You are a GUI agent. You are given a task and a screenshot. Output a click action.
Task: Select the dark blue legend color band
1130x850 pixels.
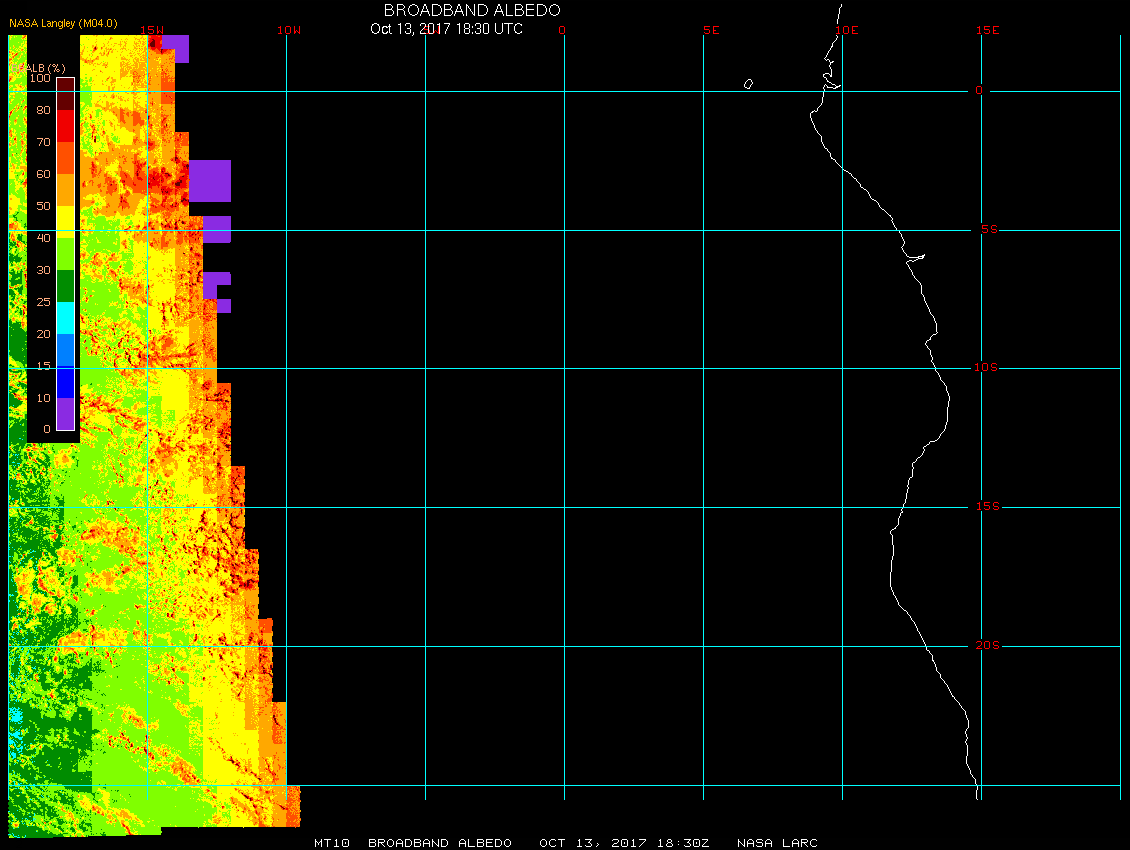(x=65, y=382)
